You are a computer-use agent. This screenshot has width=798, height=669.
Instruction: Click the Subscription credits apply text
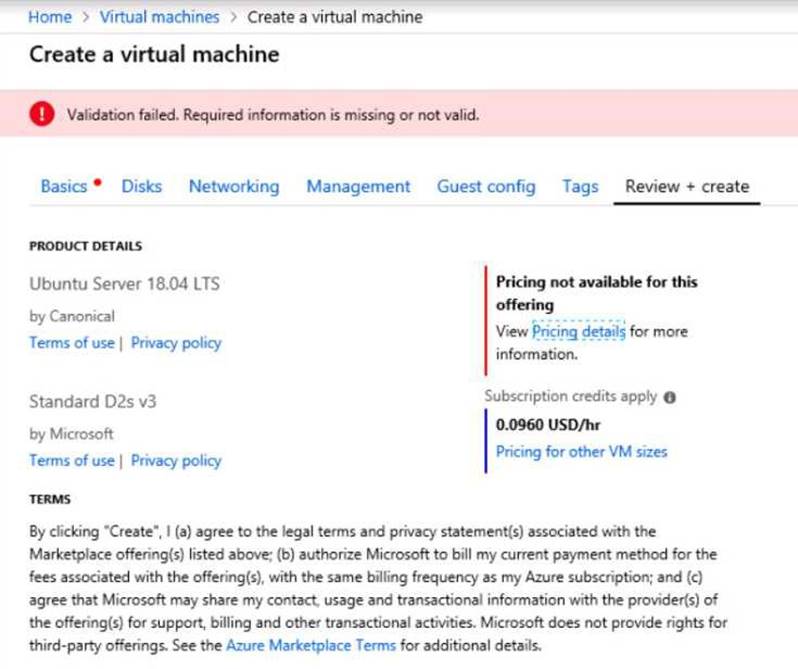pos(571,396)
